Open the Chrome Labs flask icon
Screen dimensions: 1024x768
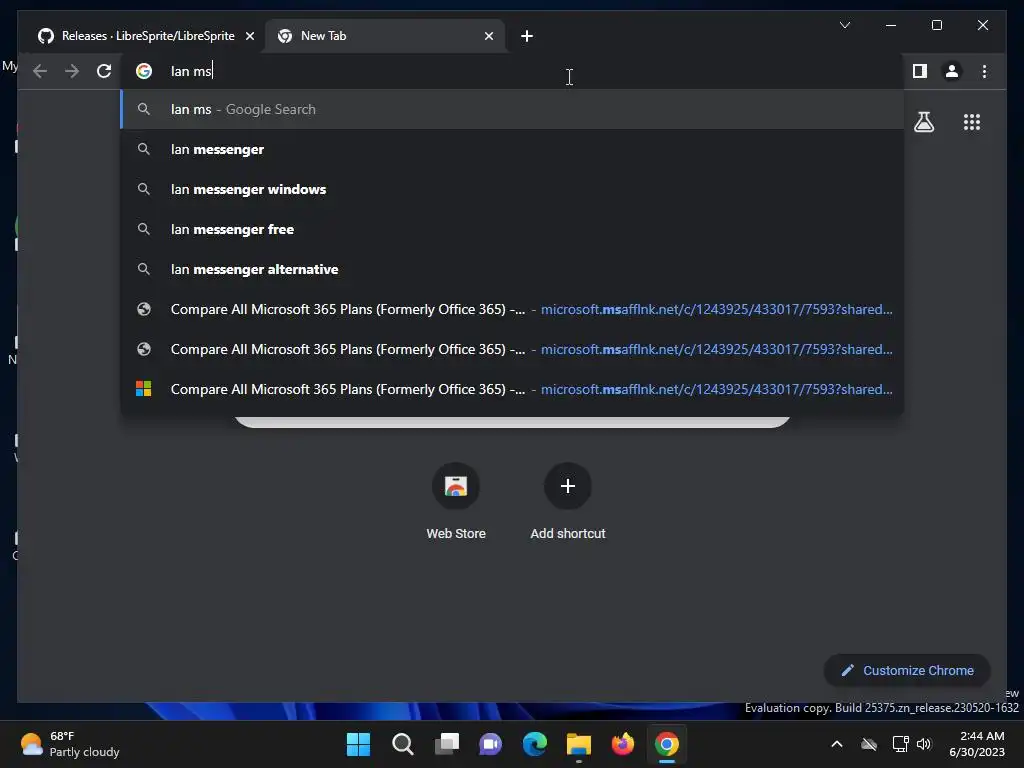924,122
